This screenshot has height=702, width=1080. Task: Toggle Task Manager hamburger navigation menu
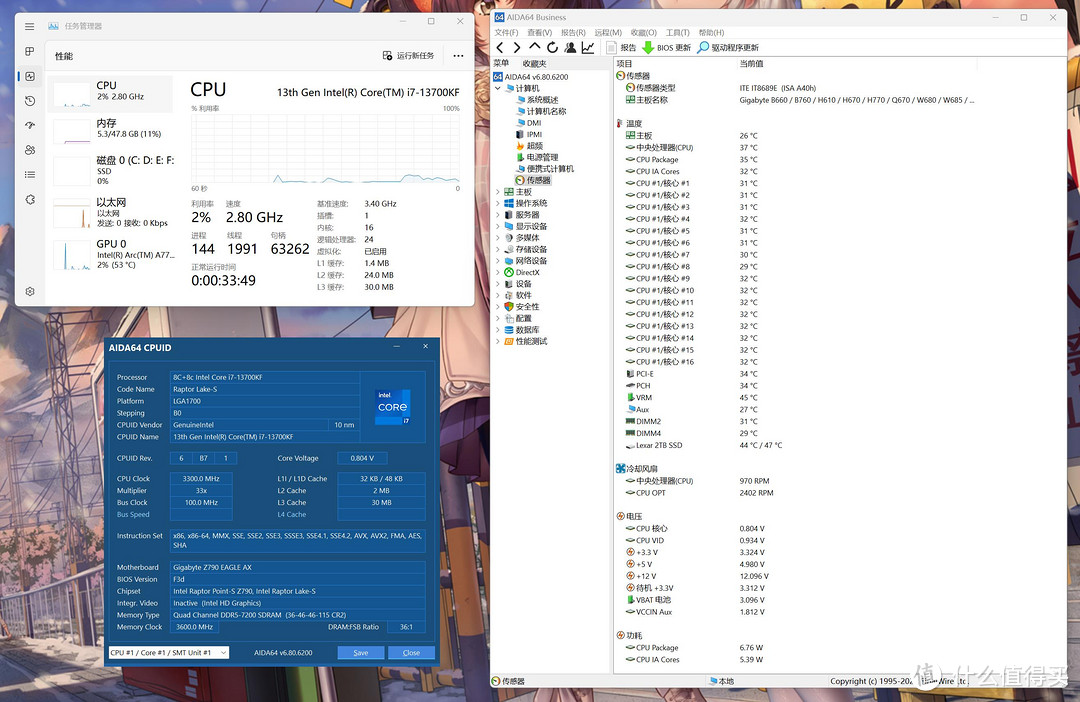[x=30, y=26]
